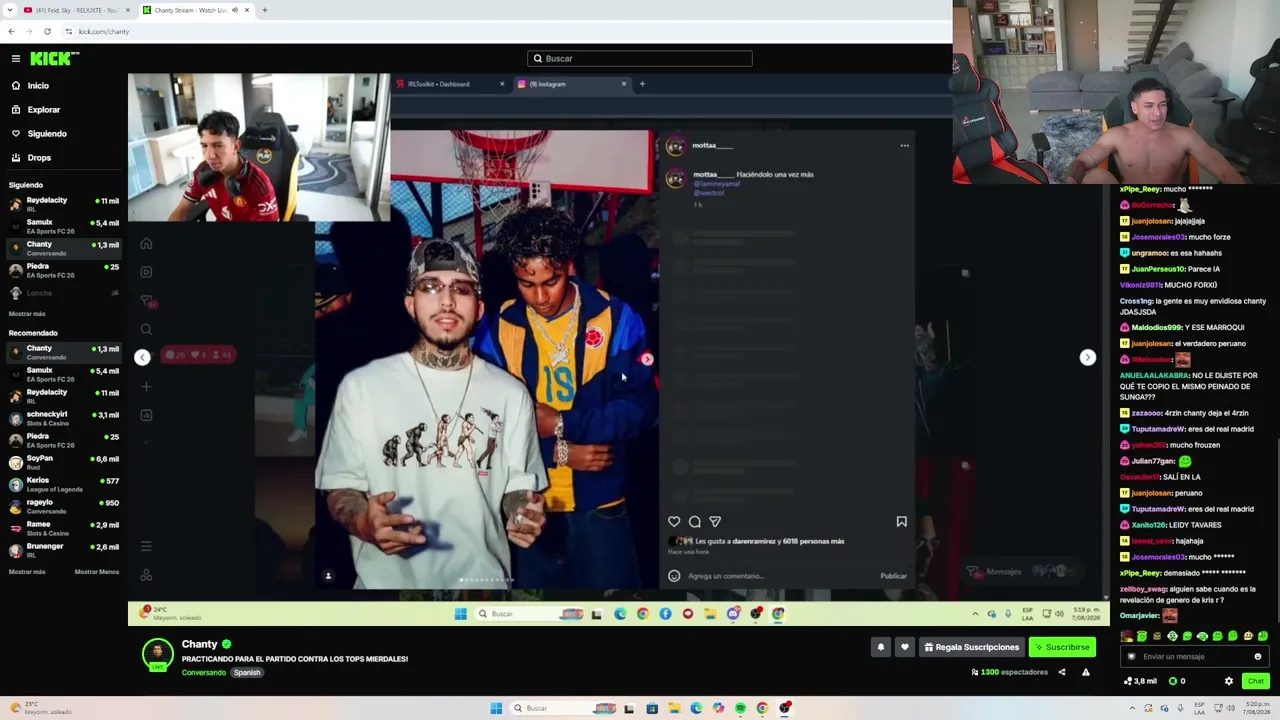This screenshot has height=720, width=1280.
Task: Select the Instagram tab in the stream
Action: tap(570, 84)
